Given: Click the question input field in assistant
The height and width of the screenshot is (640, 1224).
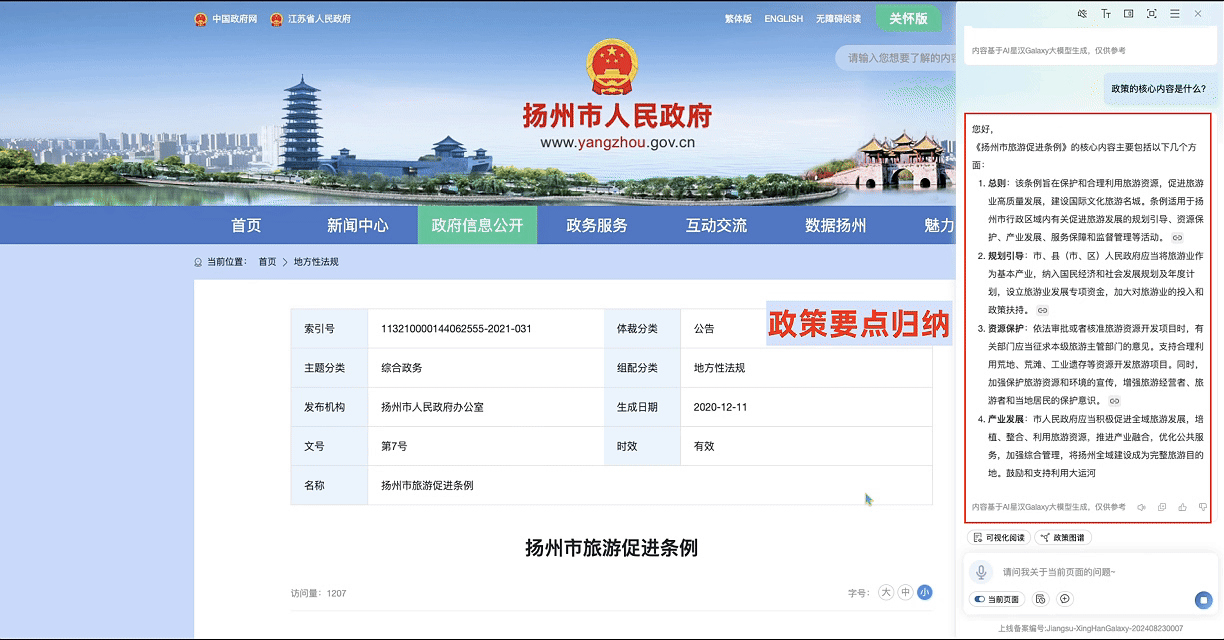Looking at the screenshot, I should point(1090,572).
